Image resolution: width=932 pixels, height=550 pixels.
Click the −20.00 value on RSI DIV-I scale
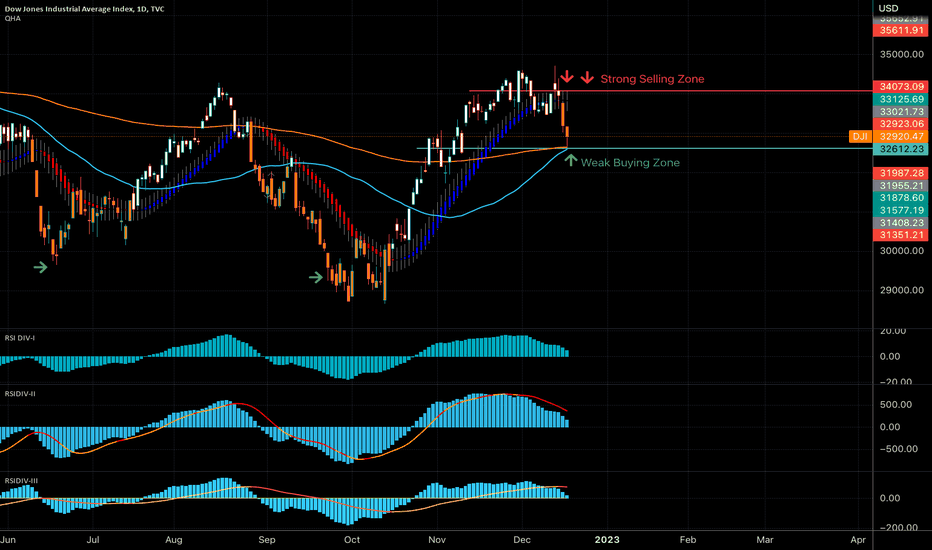tap(896, 382)
